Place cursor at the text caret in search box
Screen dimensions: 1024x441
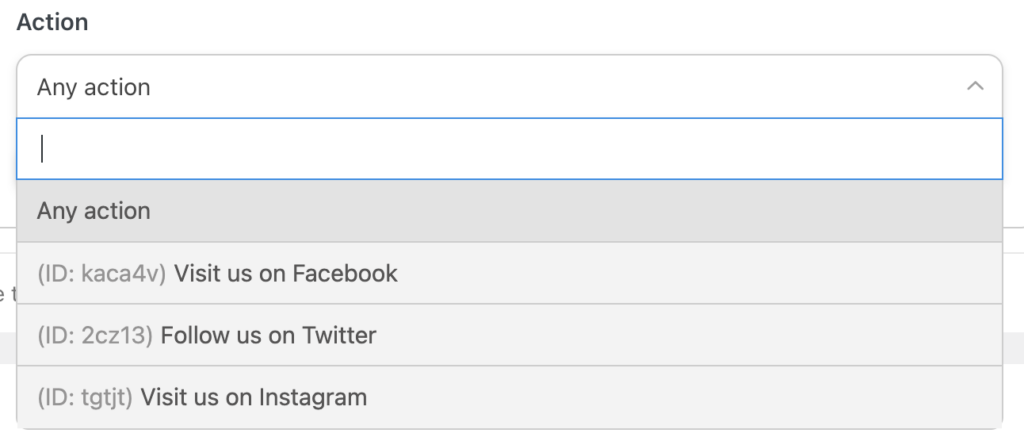click(42, 149)
